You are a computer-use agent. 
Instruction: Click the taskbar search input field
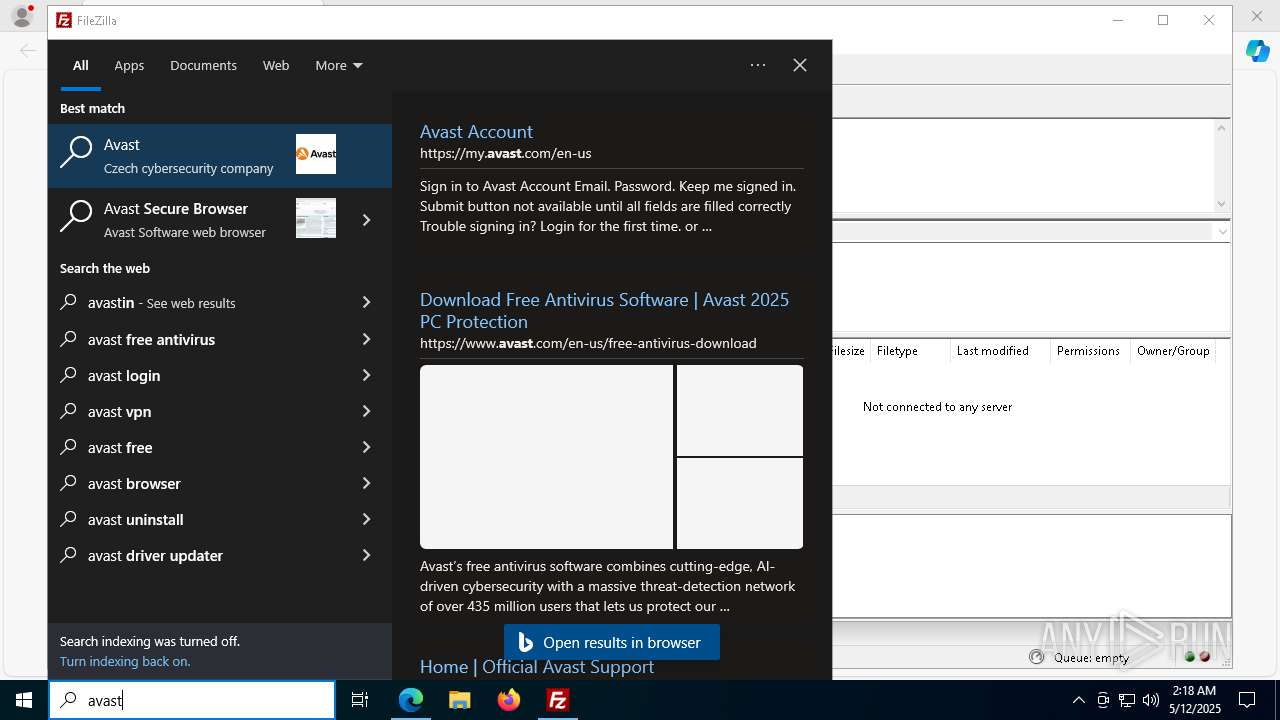pyautogui.click(x=192, y=700)
